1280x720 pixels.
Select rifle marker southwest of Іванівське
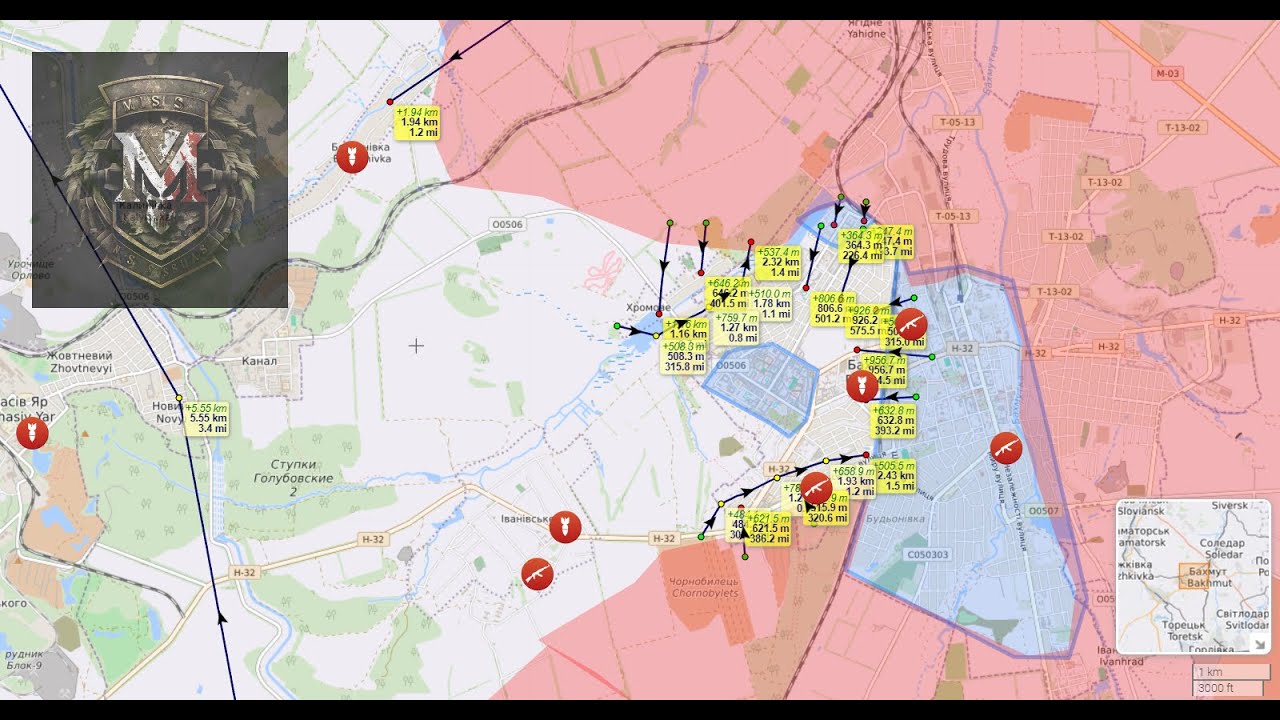tap(537, 574)
